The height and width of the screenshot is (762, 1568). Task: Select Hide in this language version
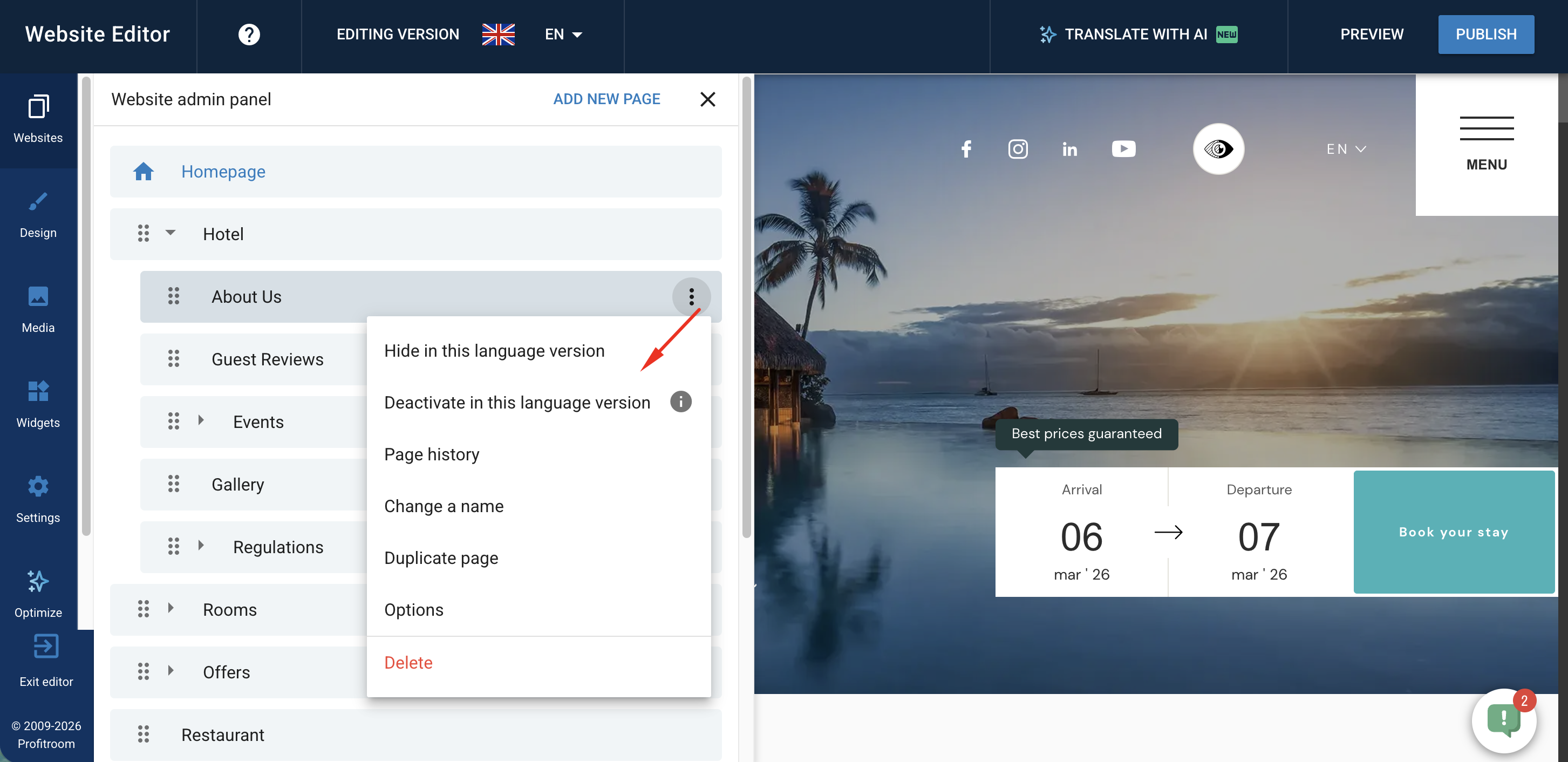click(494, 351)
